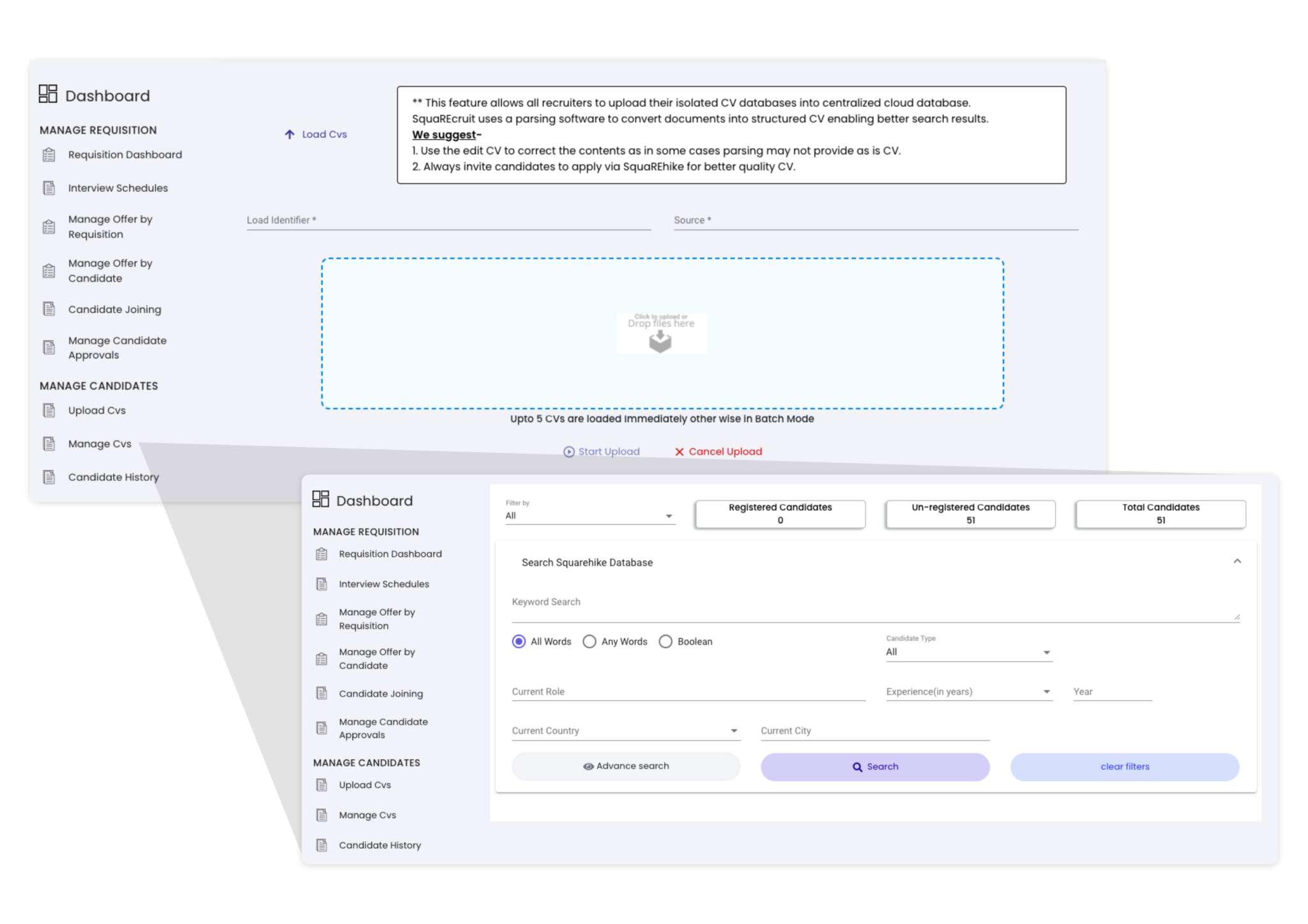Select the All Words radio button
1308x924 pixels.
[x=519, y=641]
